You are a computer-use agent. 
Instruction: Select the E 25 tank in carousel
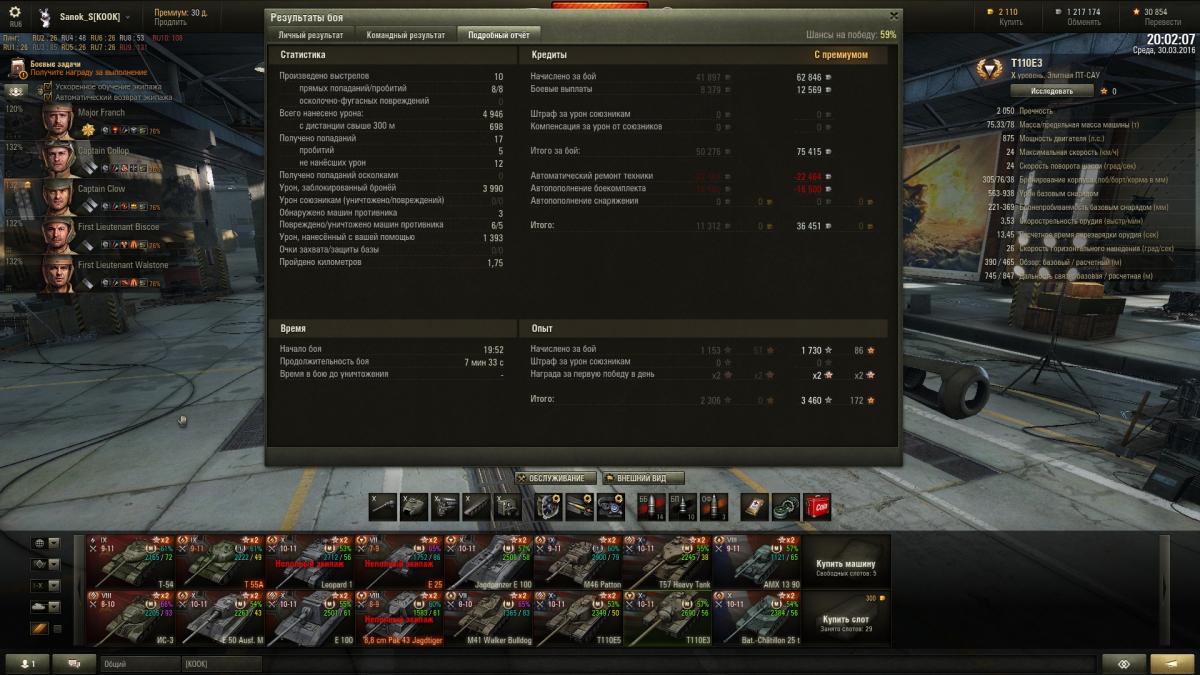400,562
